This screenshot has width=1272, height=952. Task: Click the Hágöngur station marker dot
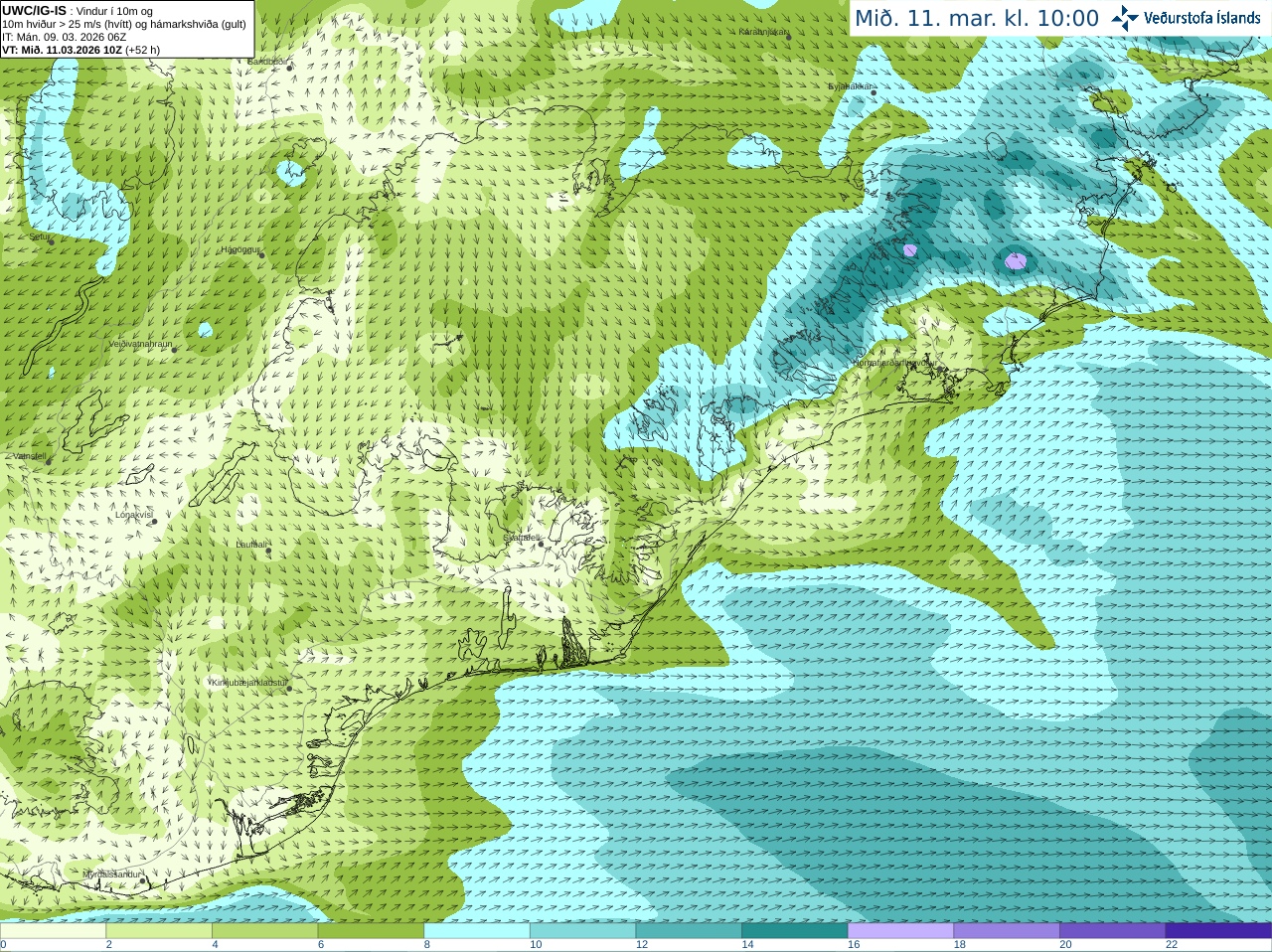click(262, 254)
